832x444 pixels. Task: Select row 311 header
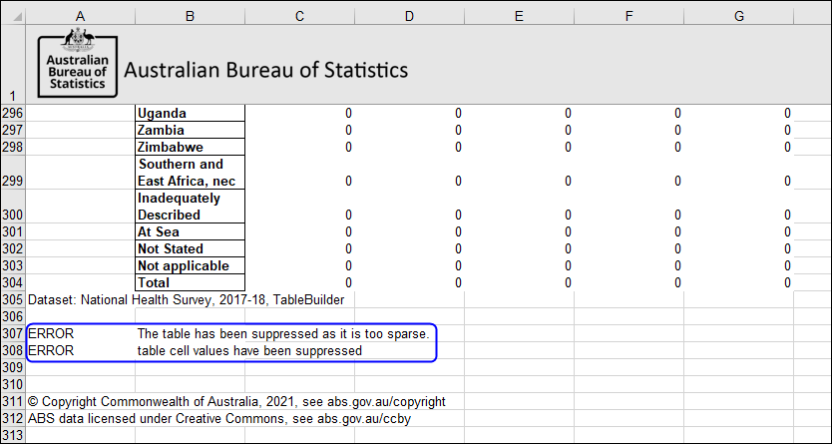point(13,402)
